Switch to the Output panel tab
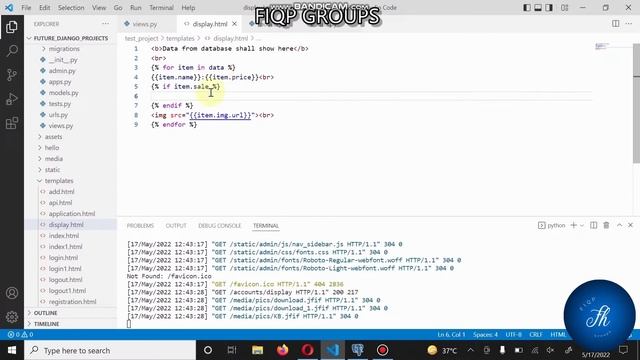 click(176, 226)
